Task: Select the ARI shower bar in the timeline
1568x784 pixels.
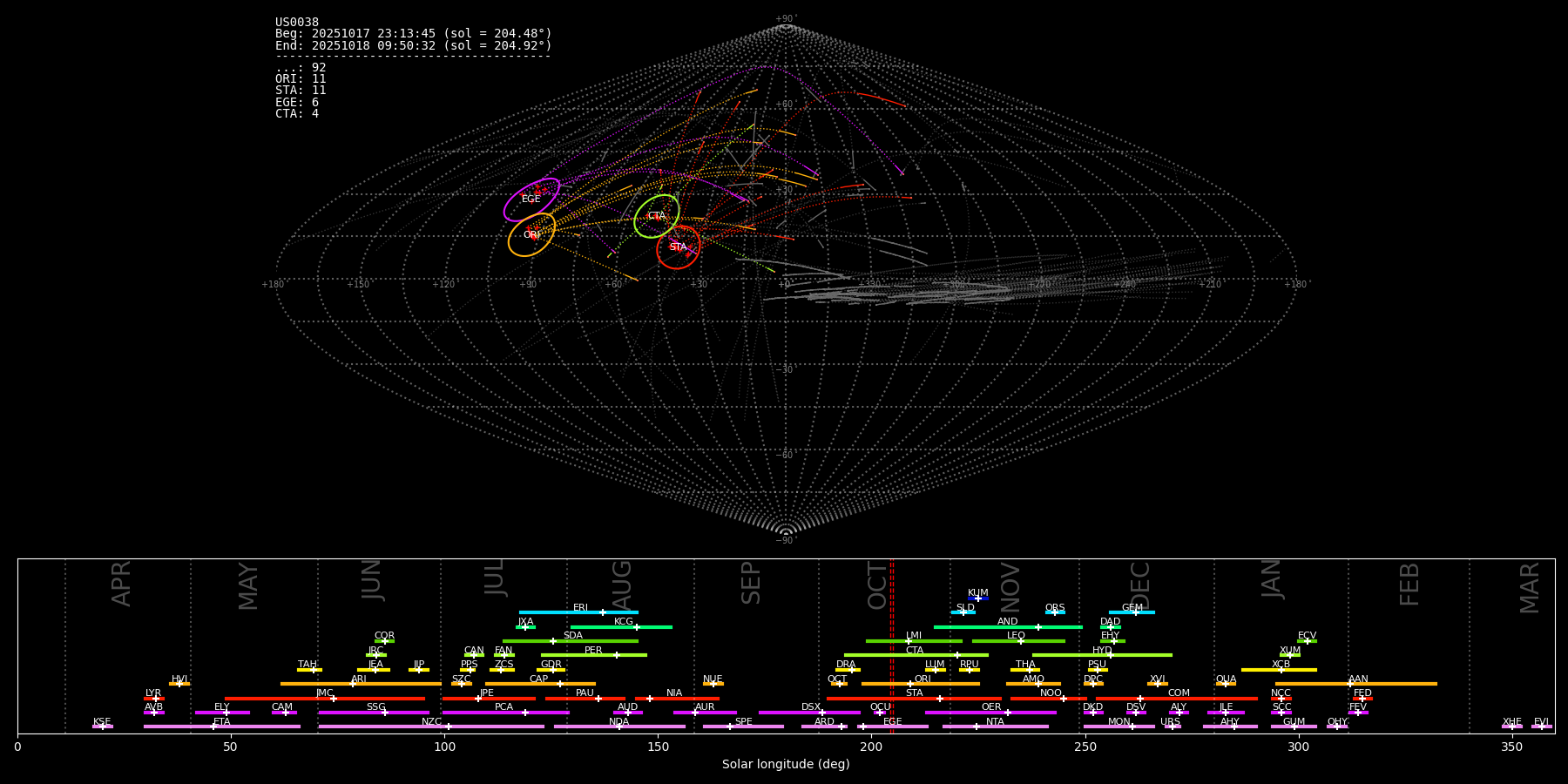Action: (361, 684)
